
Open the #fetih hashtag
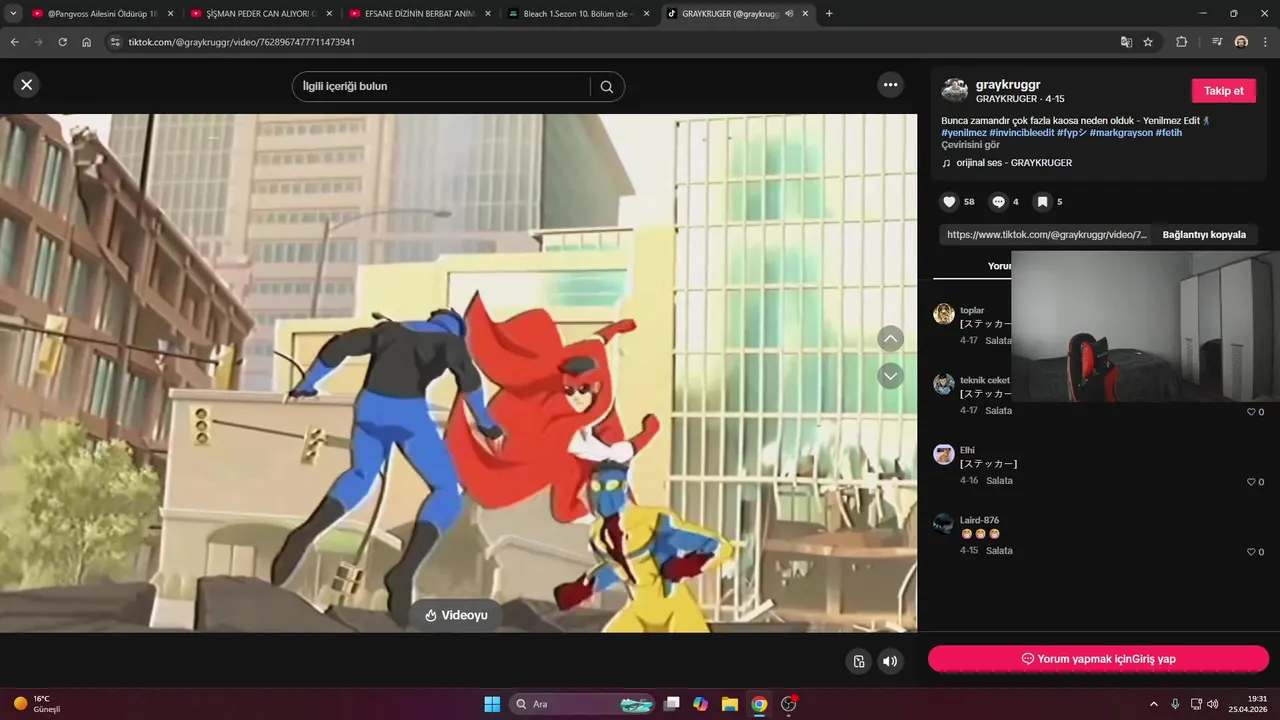1169,132
